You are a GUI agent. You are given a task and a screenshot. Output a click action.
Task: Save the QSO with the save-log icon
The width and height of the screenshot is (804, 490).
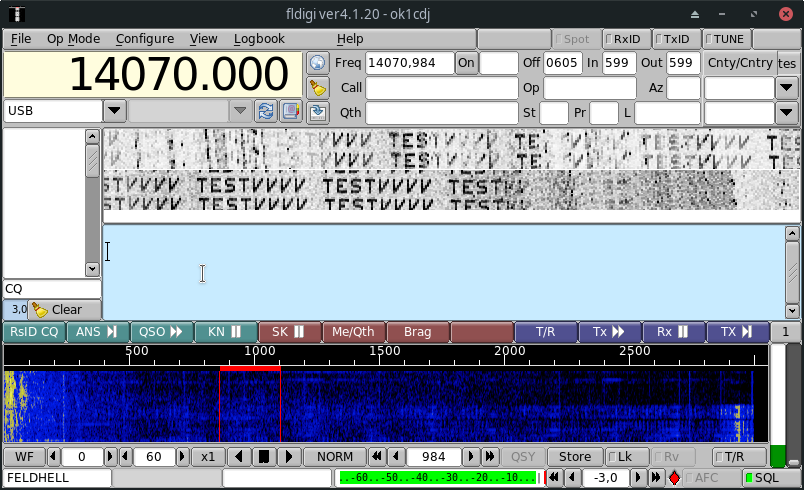(x=317, y=112)
